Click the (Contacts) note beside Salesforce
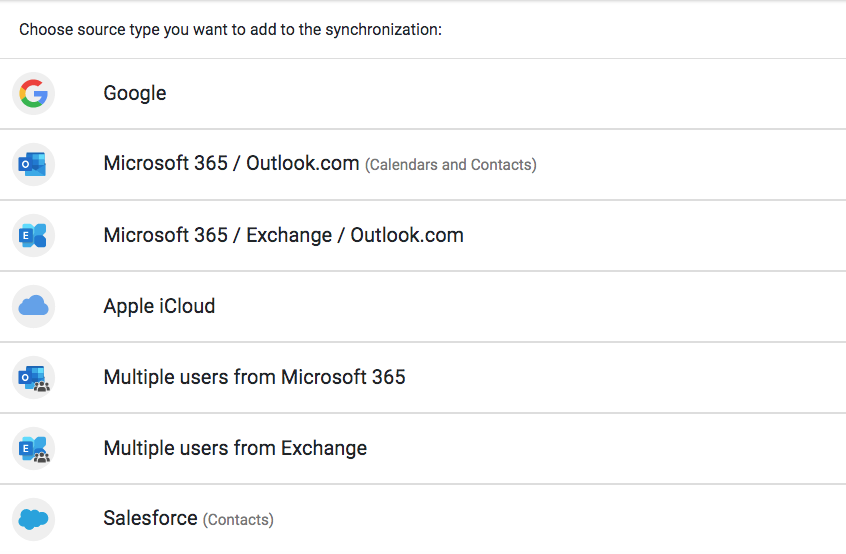The height and width of the screenshot is (554, 846). coord(238,520)
